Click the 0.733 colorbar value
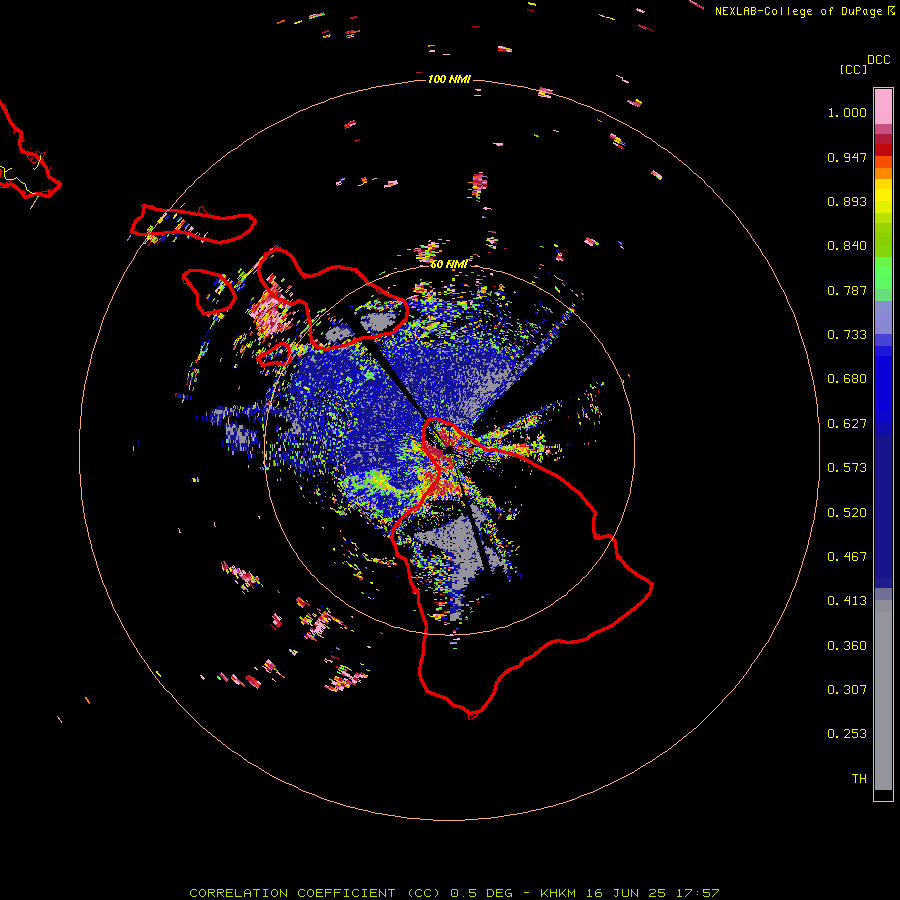 click(x=847, y=335)
